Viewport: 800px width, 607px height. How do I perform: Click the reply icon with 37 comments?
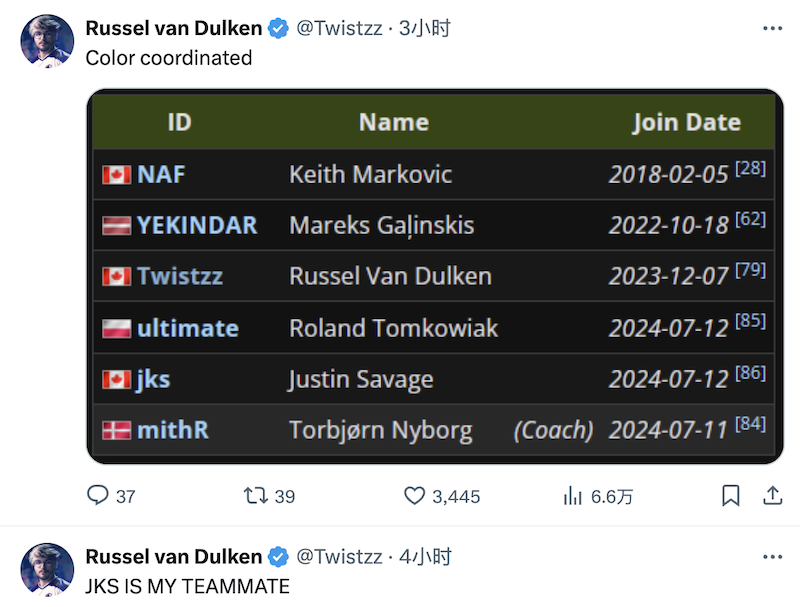pos(97,495)
